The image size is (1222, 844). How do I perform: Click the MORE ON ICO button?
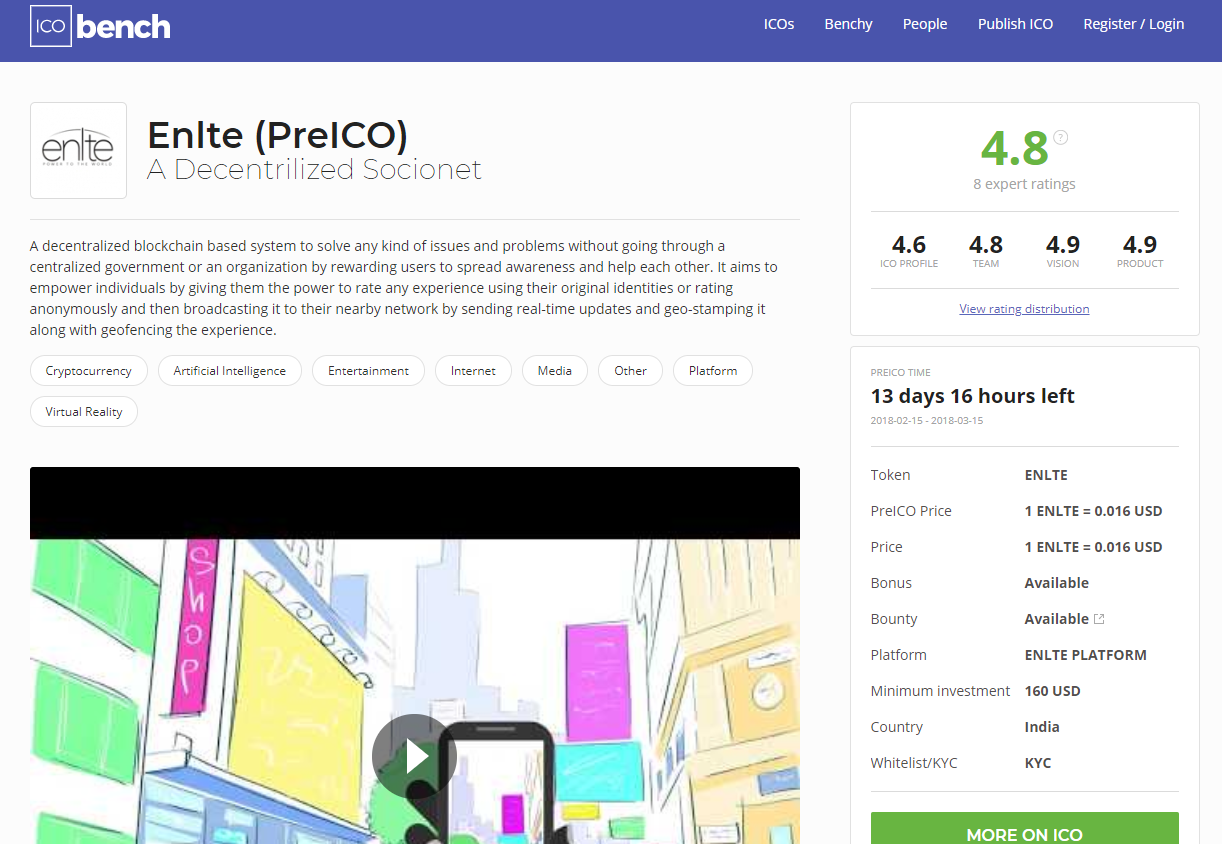click(1025, 829)
